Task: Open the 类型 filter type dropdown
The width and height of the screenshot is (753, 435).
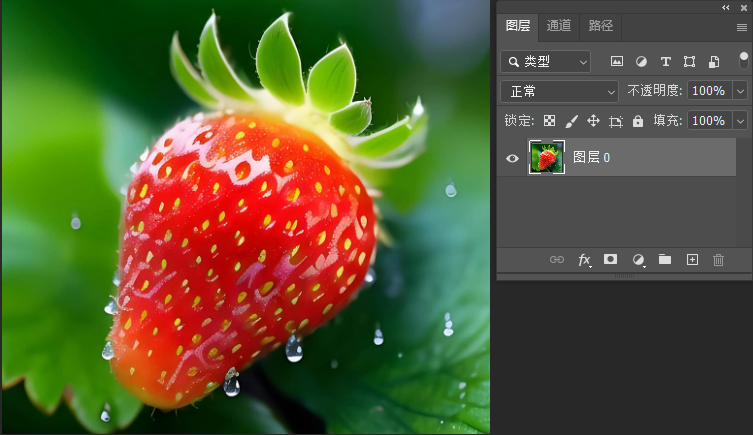Action: 545,61
